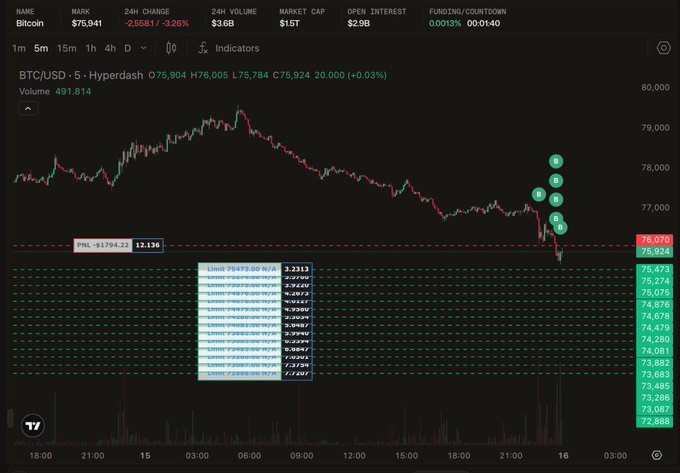Viewport: 680px width, 473px height.
Task: Click the O75,904 open value
Action: tap(167, 75)
